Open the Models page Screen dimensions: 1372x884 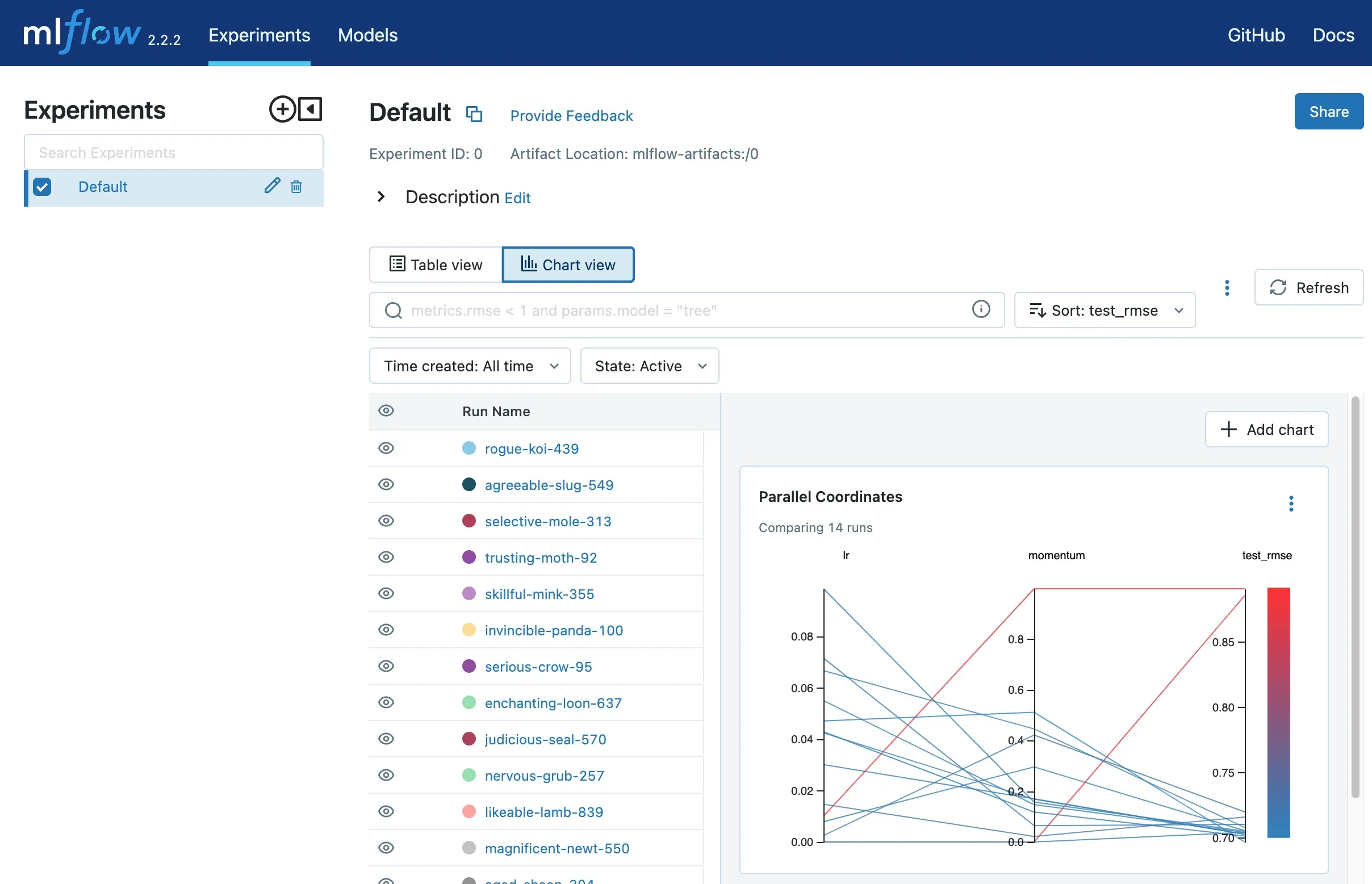[x=367, y=35]
